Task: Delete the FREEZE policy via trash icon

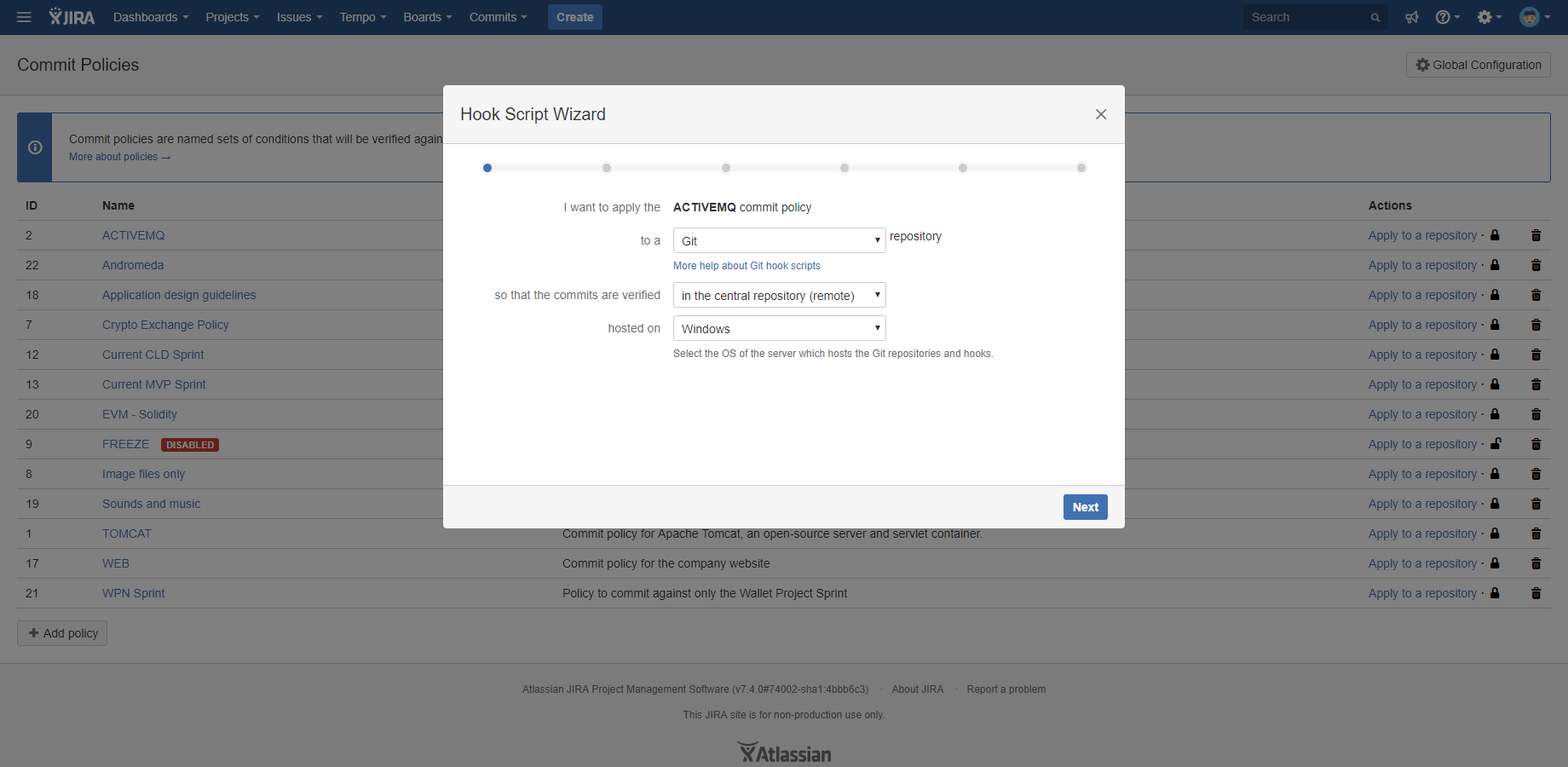Action: coord(1536,444)
